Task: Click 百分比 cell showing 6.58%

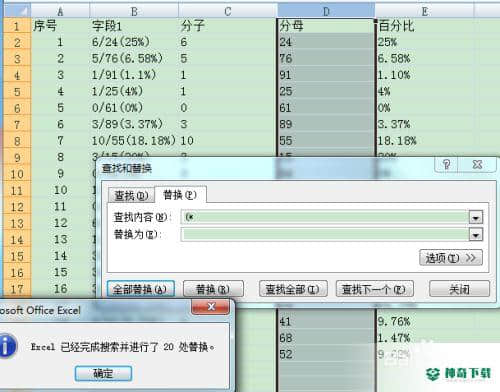Action: tap(425, 58)
